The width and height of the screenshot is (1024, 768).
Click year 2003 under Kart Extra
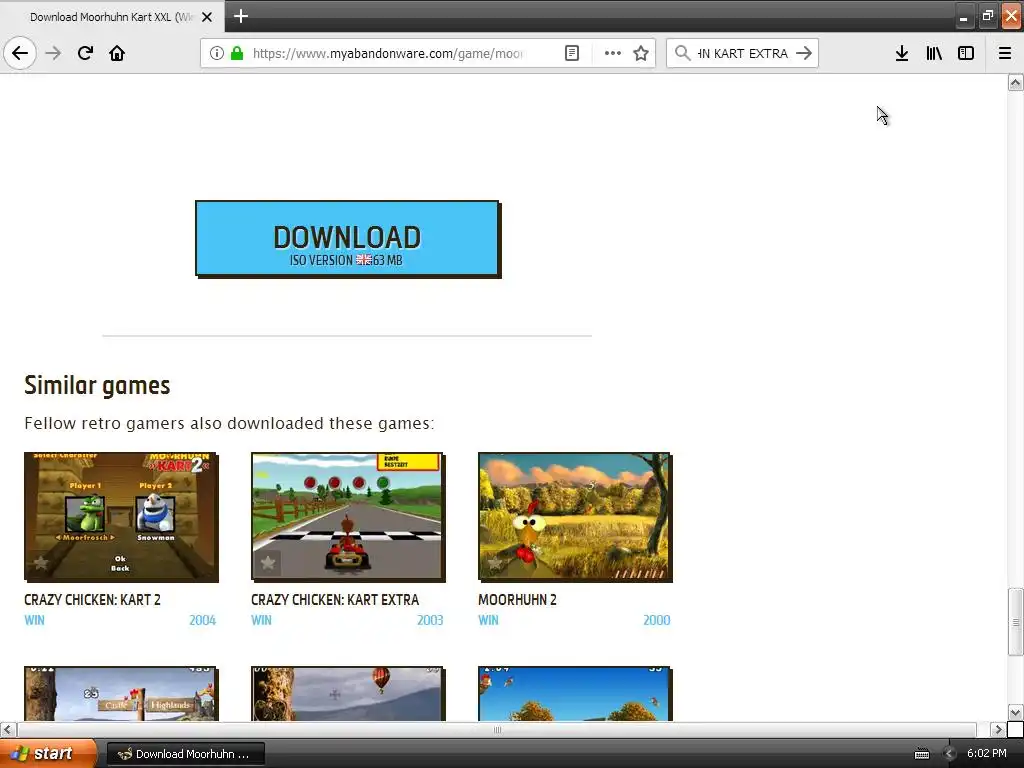coord(430,620)
